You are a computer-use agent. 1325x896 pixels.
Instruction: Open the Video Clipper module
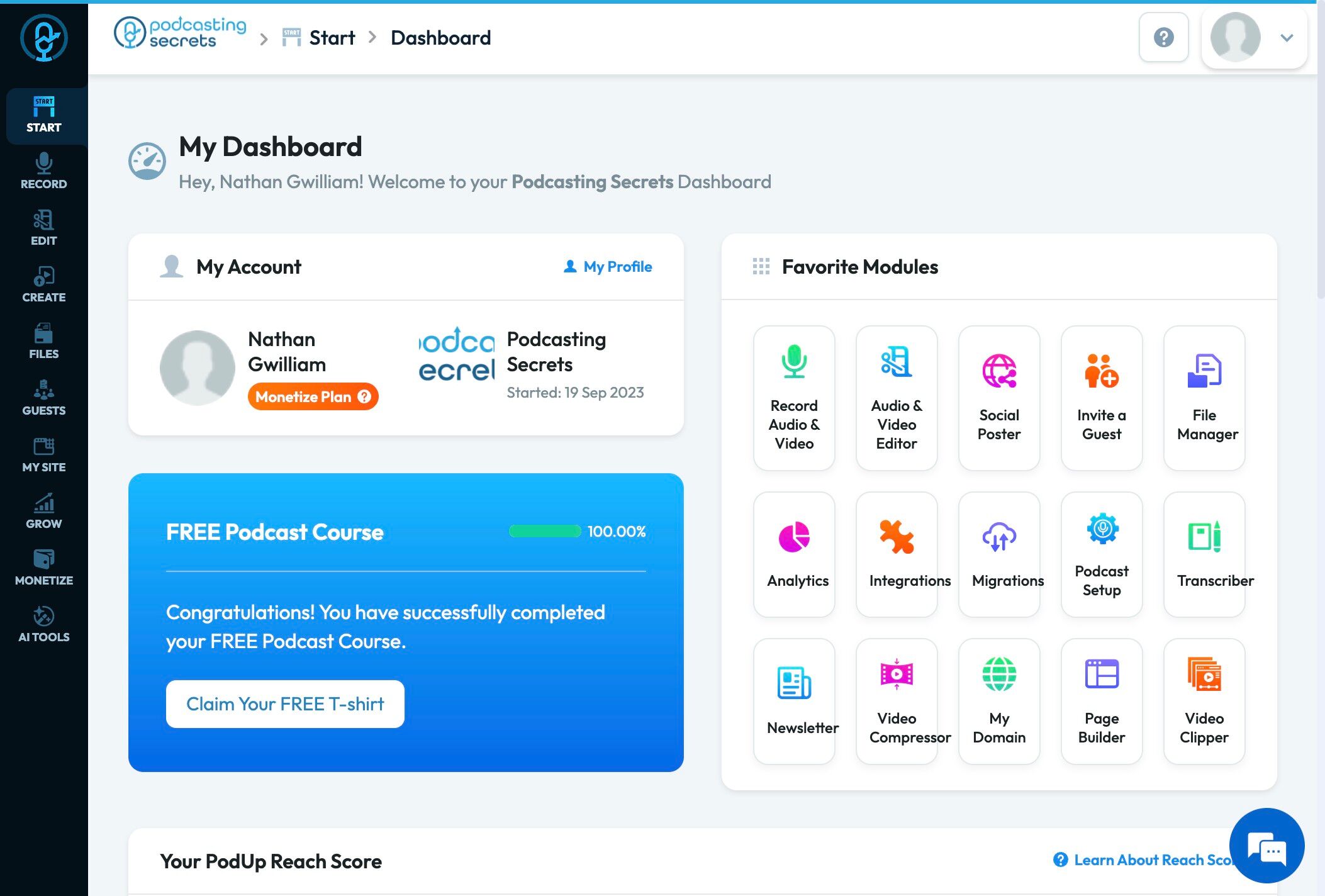(1204, 701)
